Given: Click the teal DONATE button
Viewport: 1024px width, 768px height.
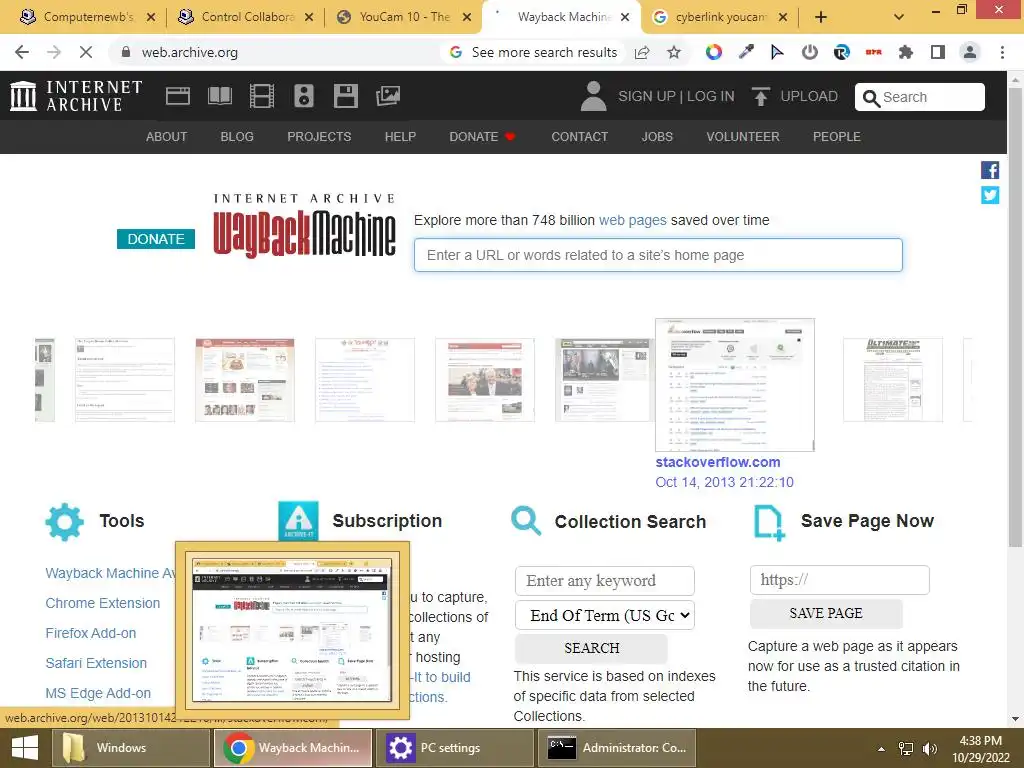Looking at the screenshot, I should (x=155, y=239).
